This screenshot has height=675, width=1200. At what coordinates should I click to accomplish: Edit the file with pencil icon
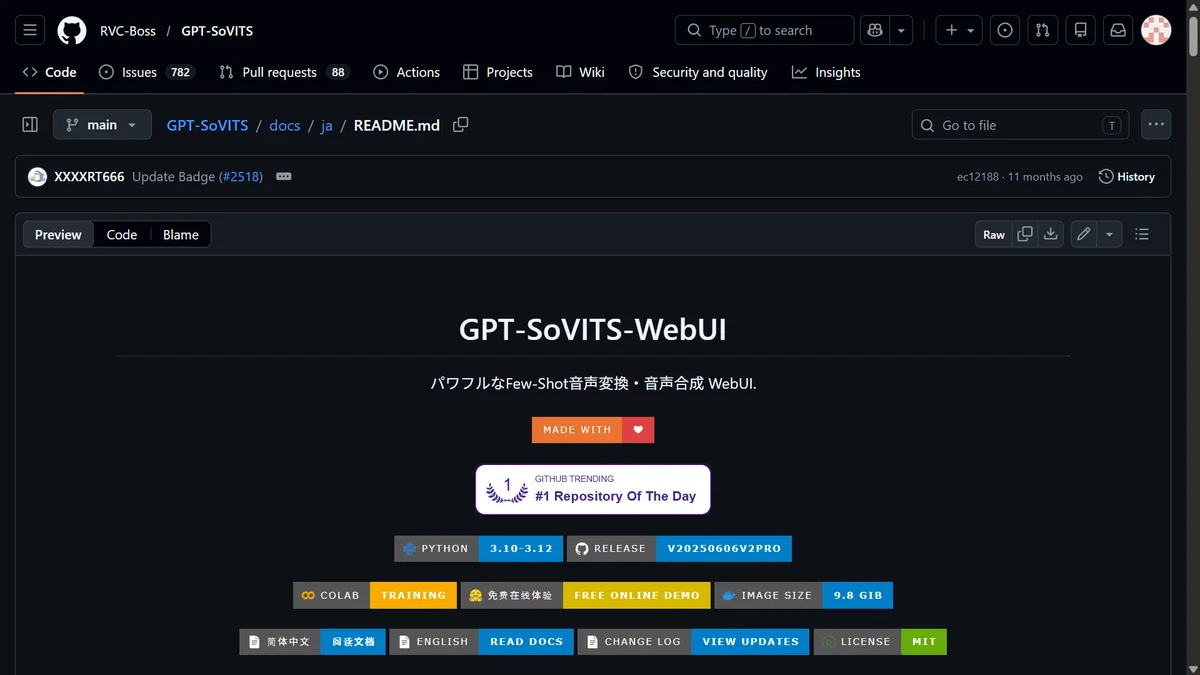pos(1084,235)
